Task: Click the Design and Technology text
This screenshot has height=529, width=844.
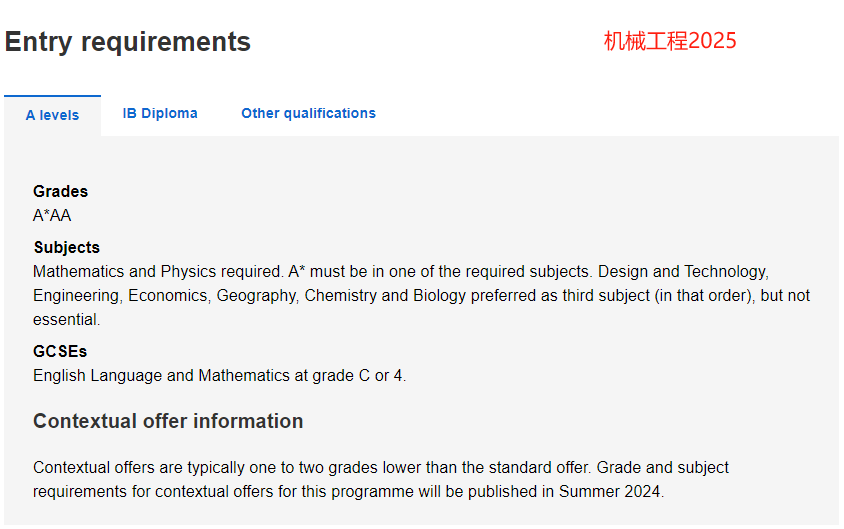Action: 683,271
